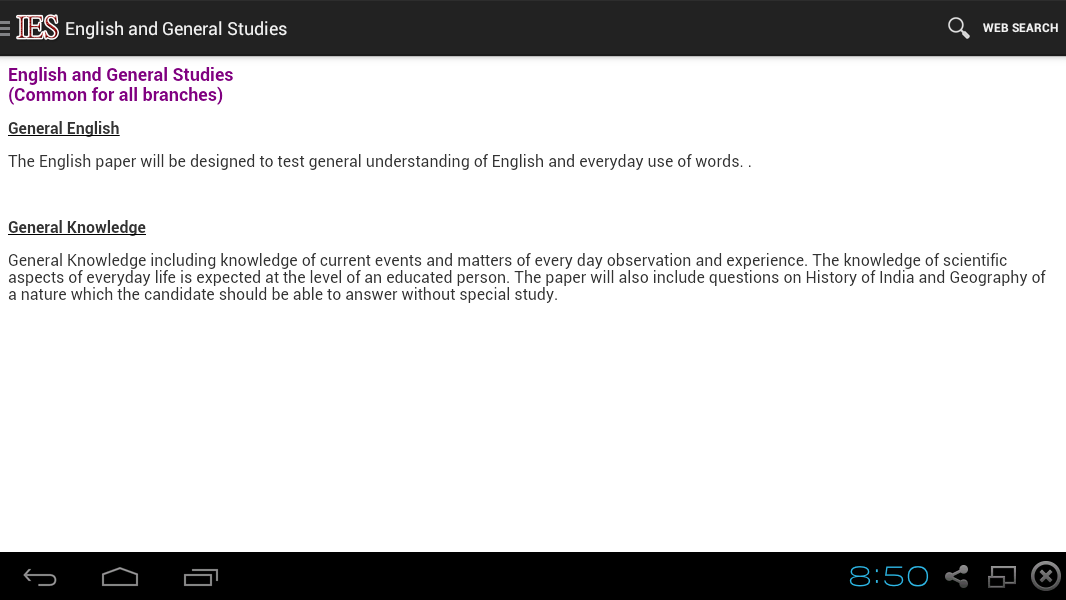1066x600 pixels.
Task: Select the underlined General Knowledge heading
Action: [77, 227]
